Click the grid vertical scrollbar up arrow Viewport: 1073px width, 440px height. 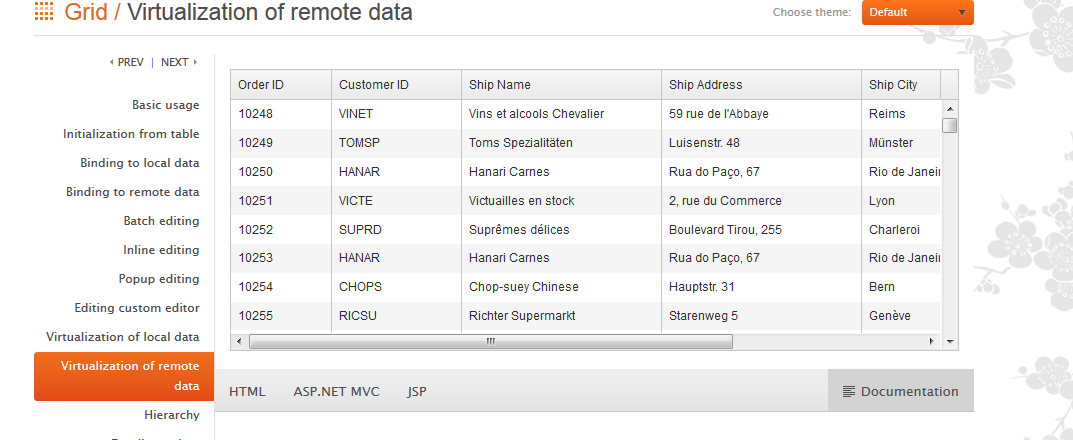click(x=949, y=108)
